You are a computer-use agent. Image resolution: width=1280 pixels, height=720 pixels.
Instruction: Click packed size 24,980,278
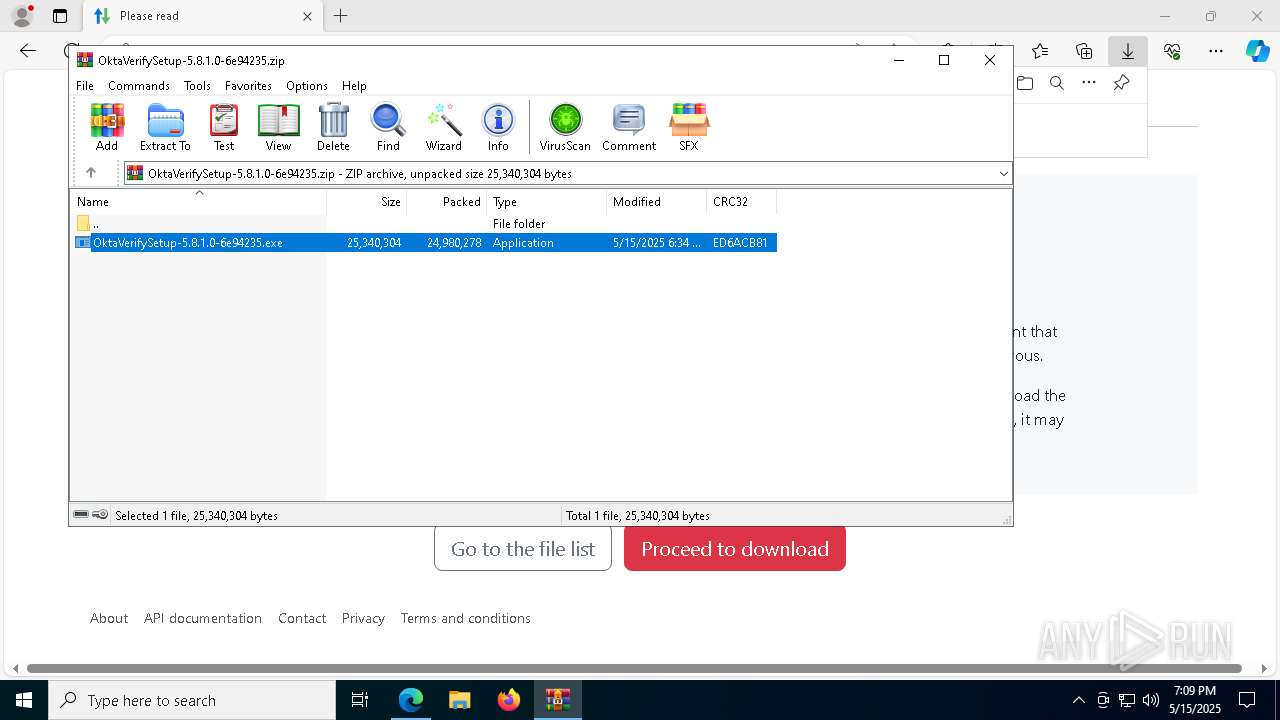click(x=454, y=243)
